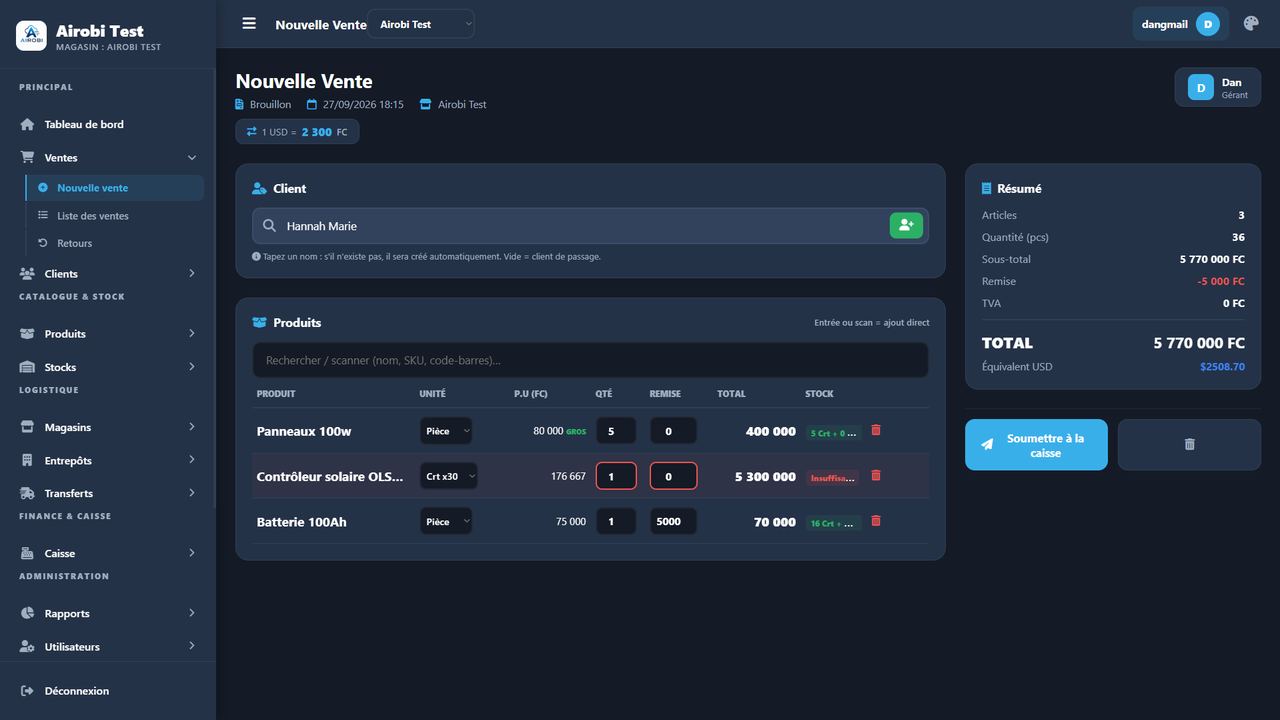The width and height of the screenshot is (1280, 720).
Task: Open the Airobi Test store dropdown
Action: coord(421,24)
